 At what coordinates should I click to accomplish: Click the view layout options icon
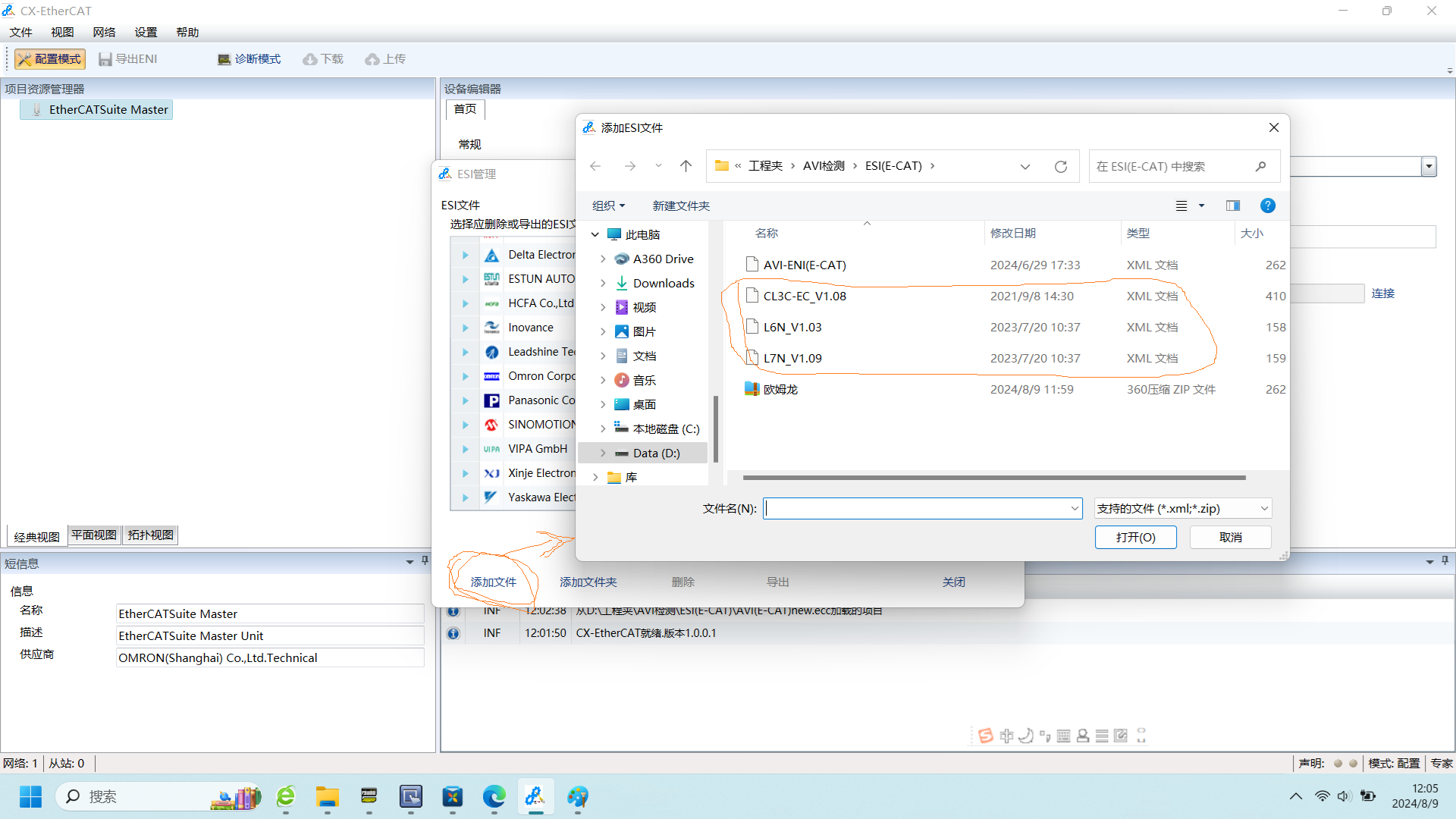click(1181, 206)
